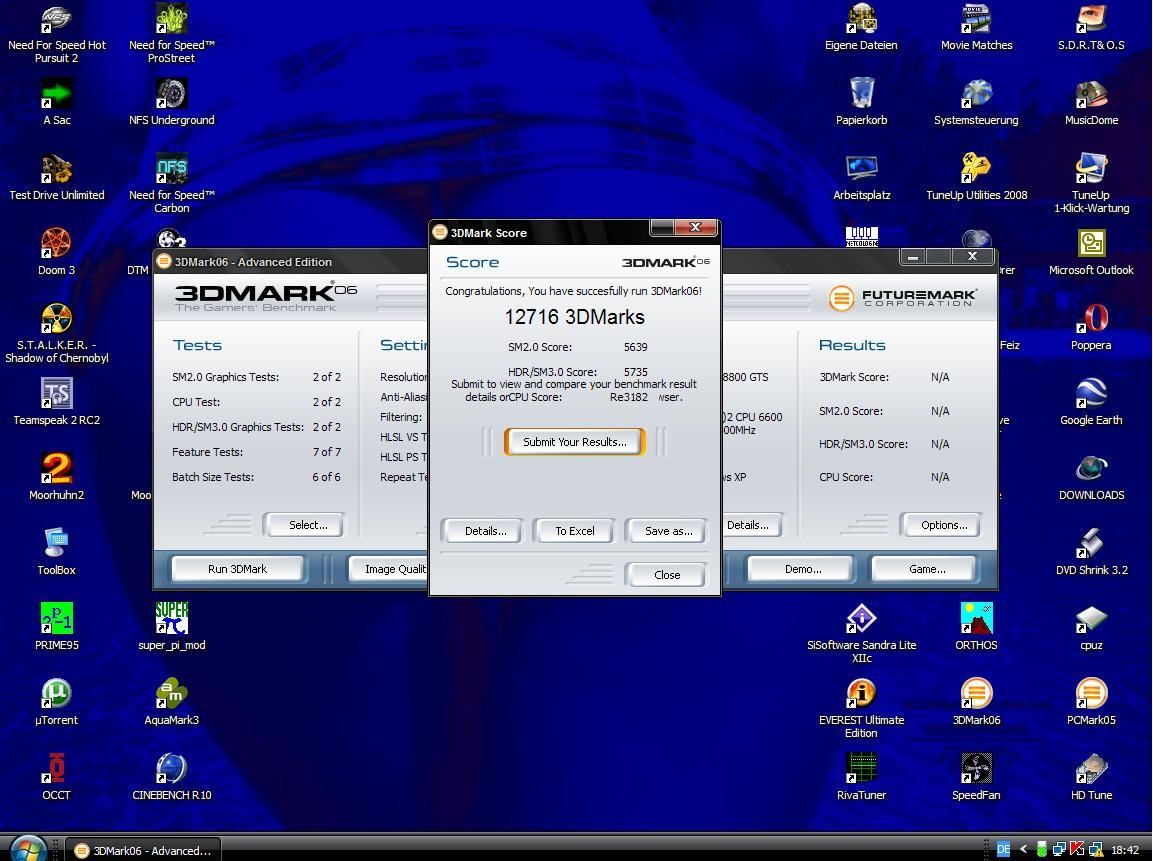The width and height of the screenshot is (1153, 861).
Task: Launch Moorhuhn2 desktop icon
Action: click(x=56, y=476)
